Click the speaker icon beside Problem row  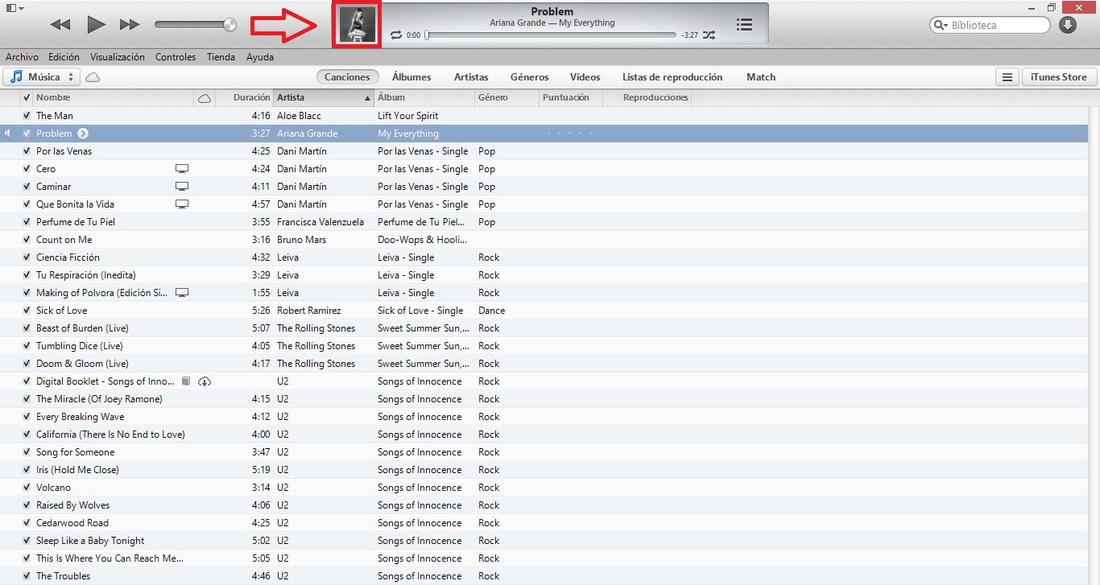click(x=8, y=133)
